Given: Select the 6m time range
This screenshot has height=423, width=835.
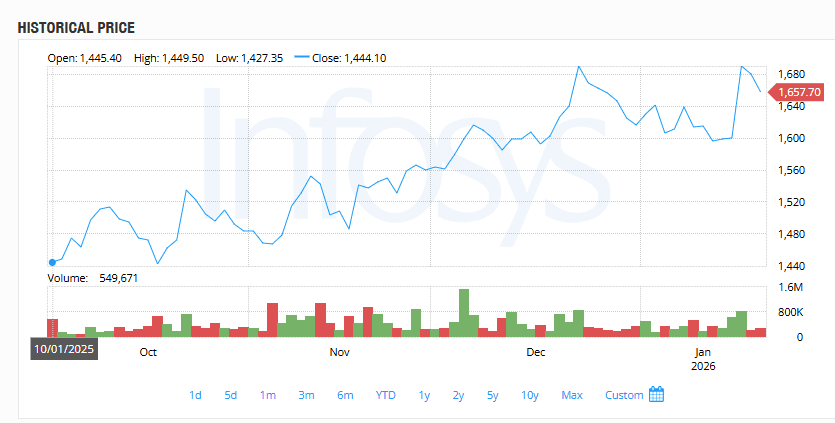Looking at the screenshot, I should tap(345, 395).
